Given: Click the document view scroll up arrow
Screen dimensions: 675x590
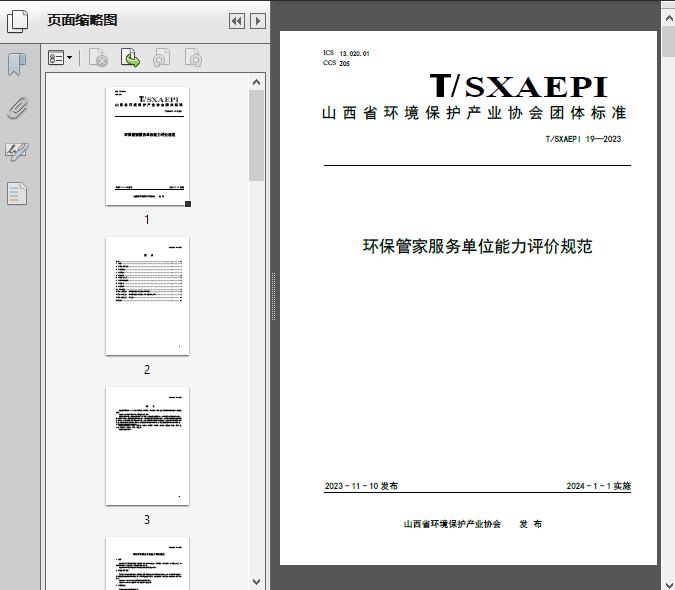Looking at the screenshot, I should (669, 19).
